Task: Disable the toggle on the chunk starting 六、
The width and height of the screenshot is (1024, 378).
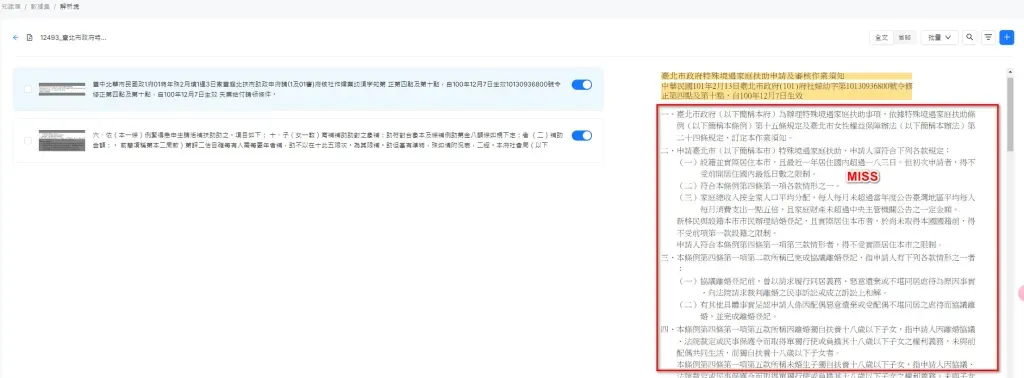Action: [582, 136]
